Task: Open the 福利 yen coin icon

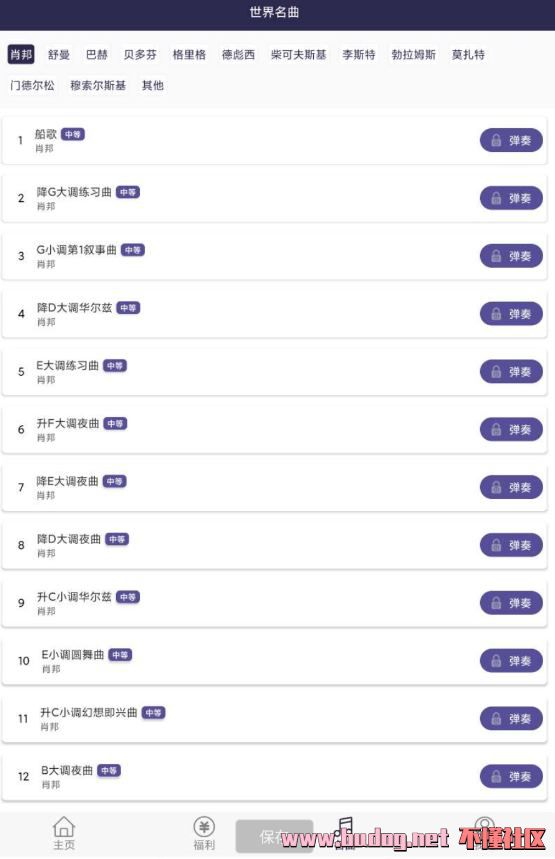Action: tap(204, 826)
